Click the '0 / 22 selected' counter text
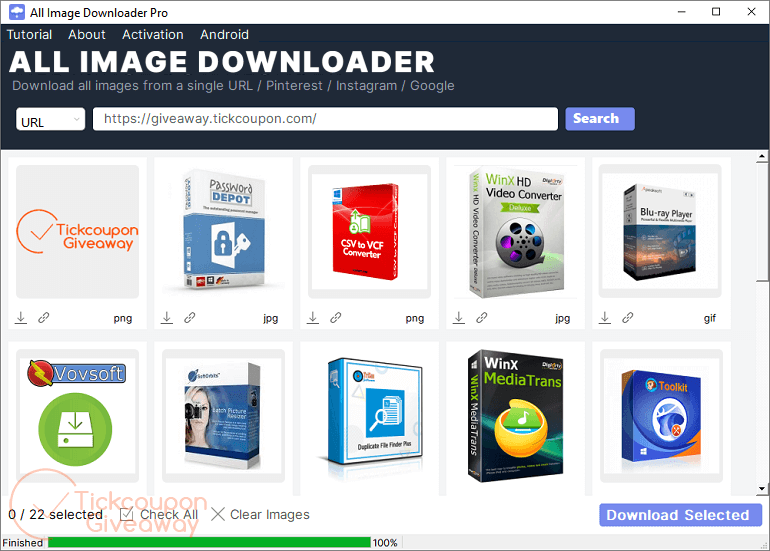This screenshot has width=770, height=551. [x=55, y=514]
